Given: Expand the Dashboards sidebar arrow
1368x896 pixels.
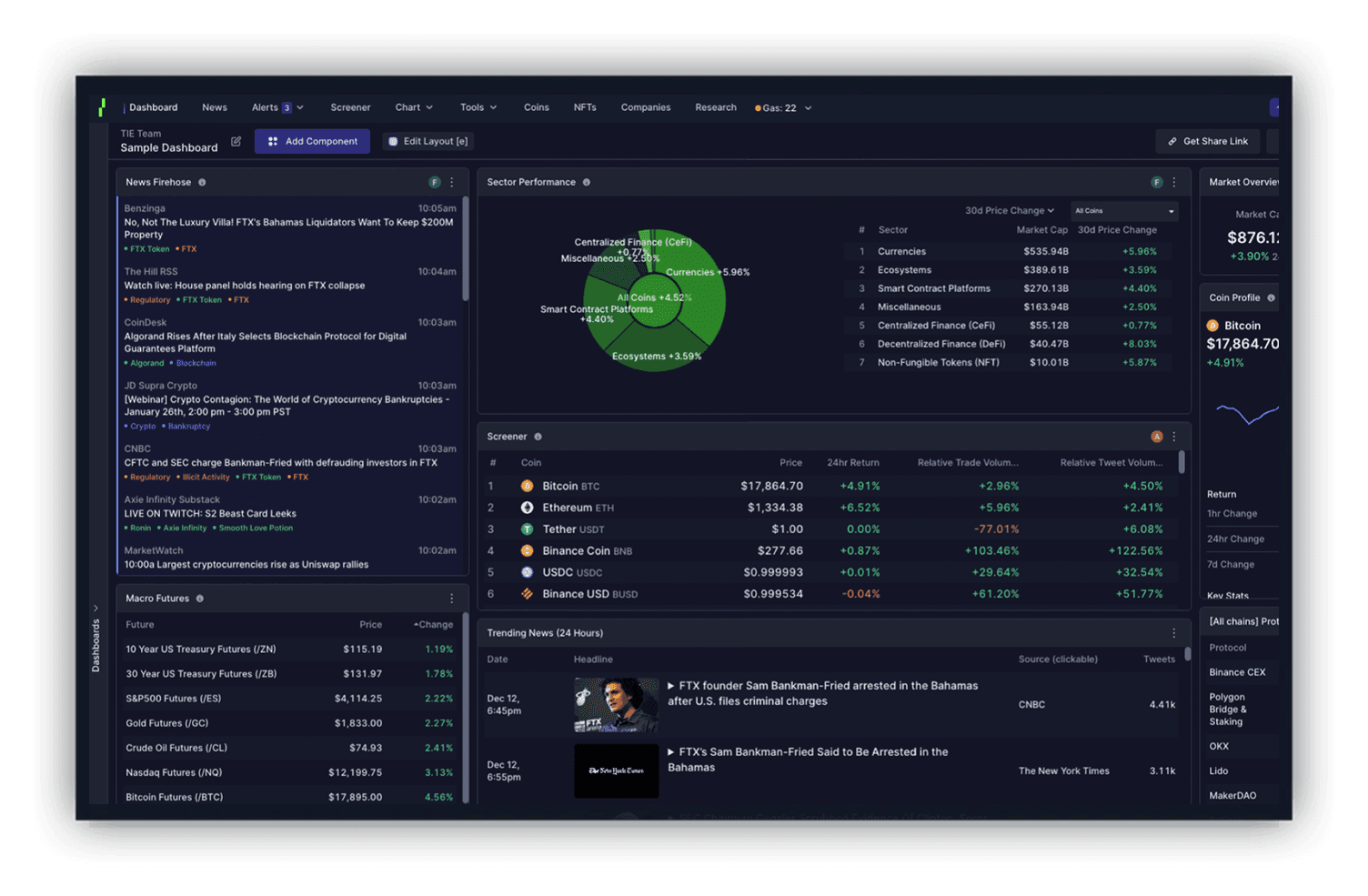Looking at the screenshot, I should [96, 608].
